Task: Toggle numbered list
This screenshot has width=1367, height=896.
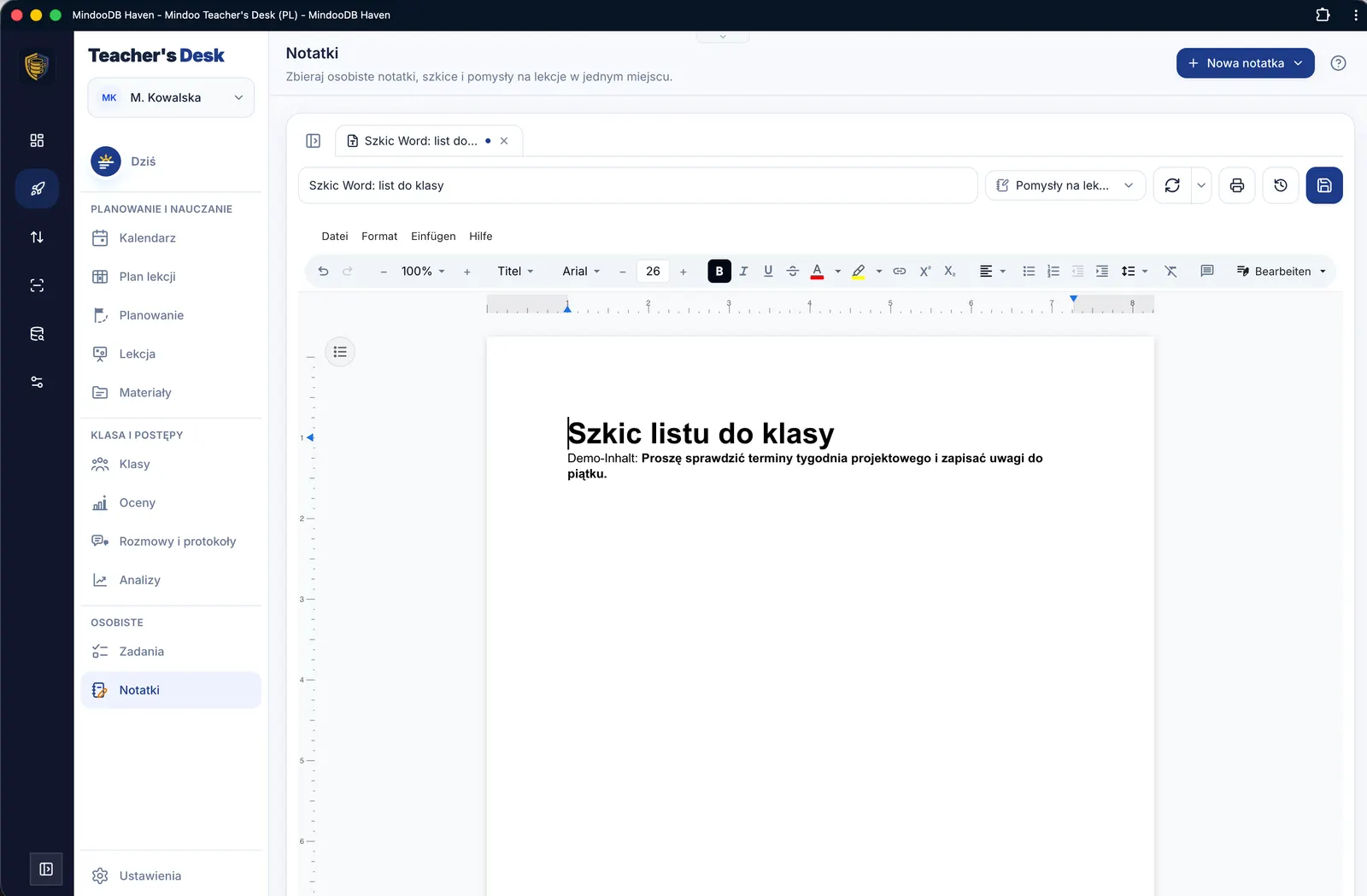Action: (1053, 272)
